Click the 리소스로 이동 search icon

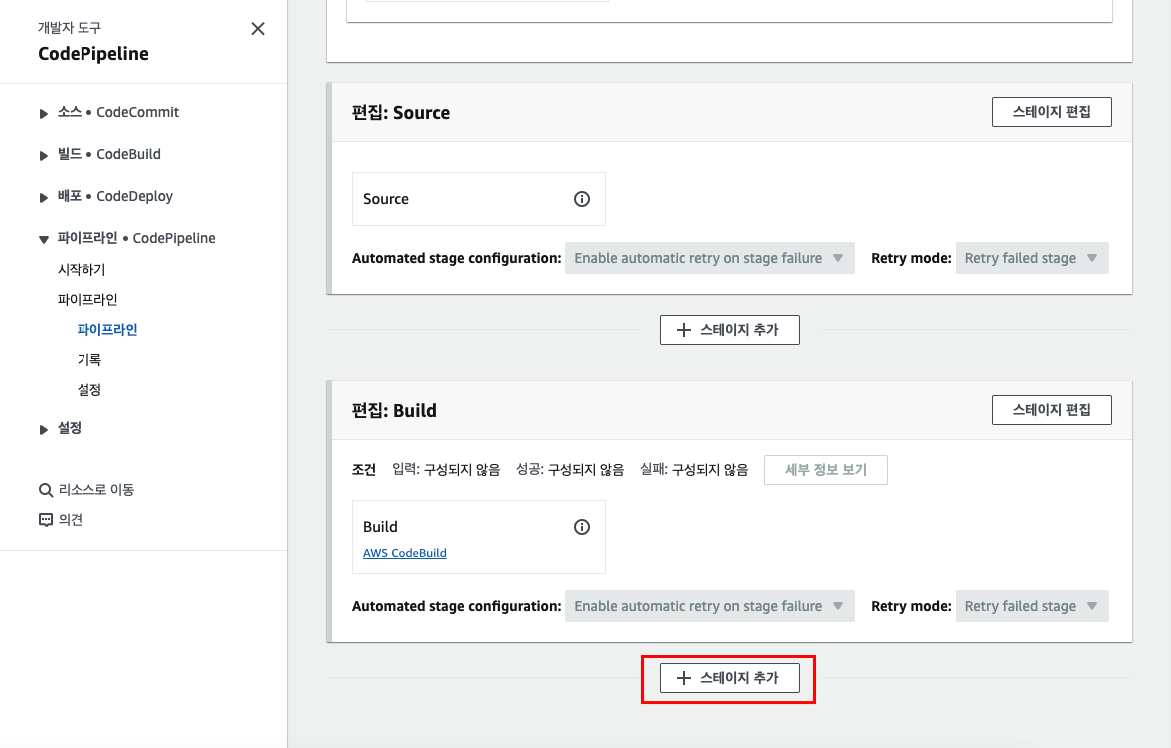pos(46,490)
